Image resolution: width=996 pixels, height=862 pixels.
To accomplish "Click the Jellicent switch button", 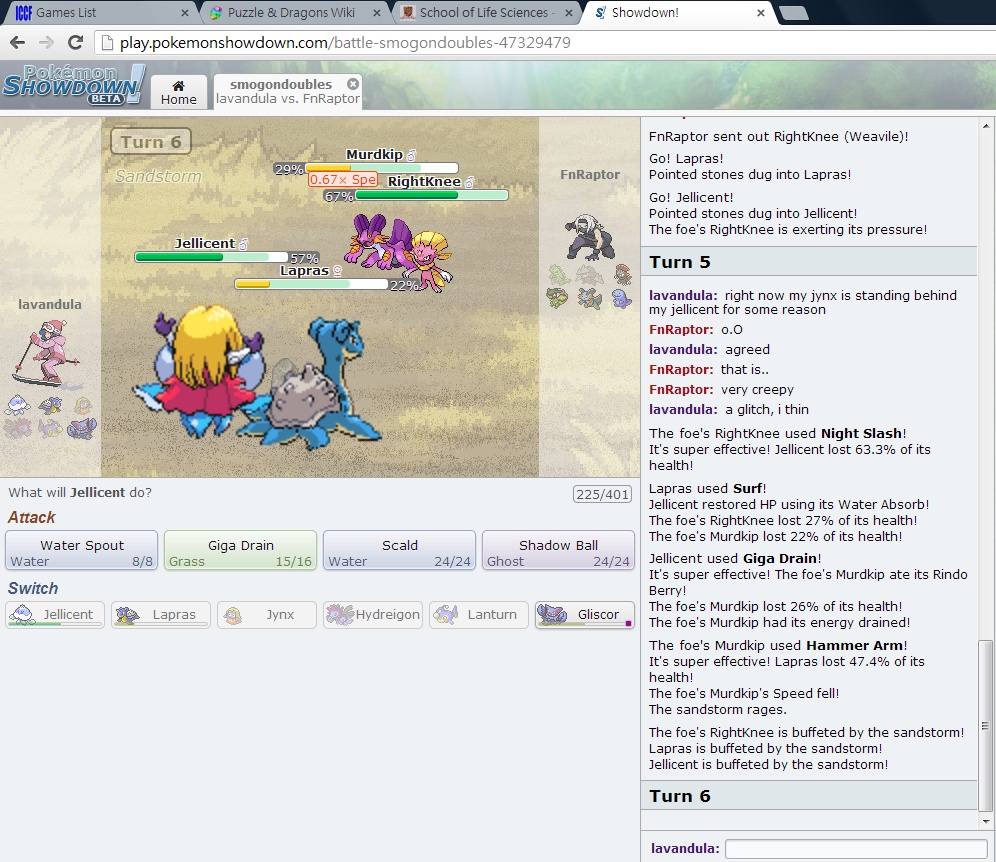I will pyautogui.click(x=55, y=615).
